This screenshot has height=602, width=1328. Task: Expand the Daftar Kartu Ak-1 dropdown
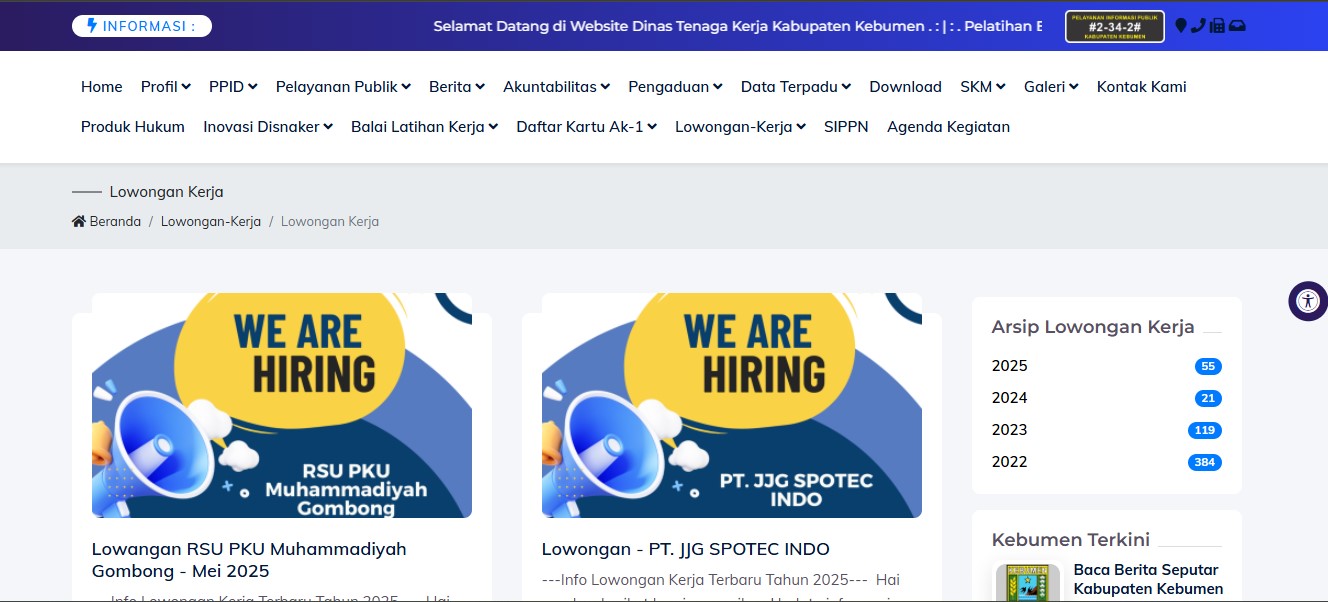[x=586, y=127]
